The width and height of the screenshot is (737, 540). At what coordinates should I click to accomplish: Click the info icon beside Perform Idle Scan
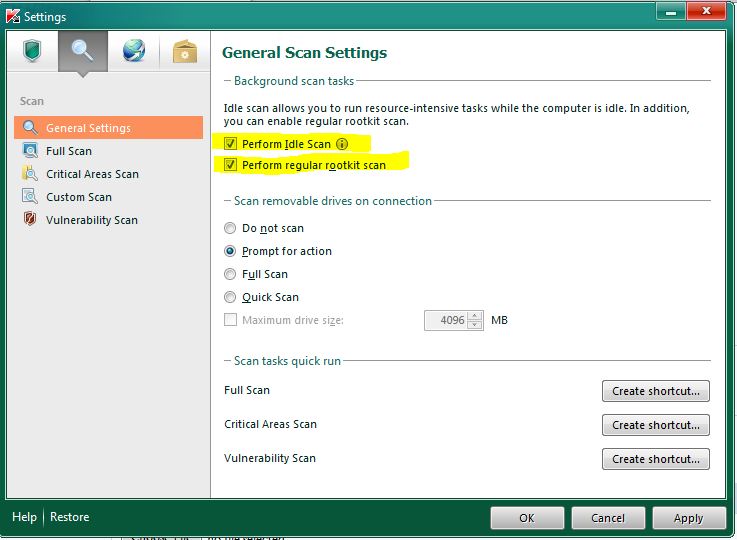[342, 144]
